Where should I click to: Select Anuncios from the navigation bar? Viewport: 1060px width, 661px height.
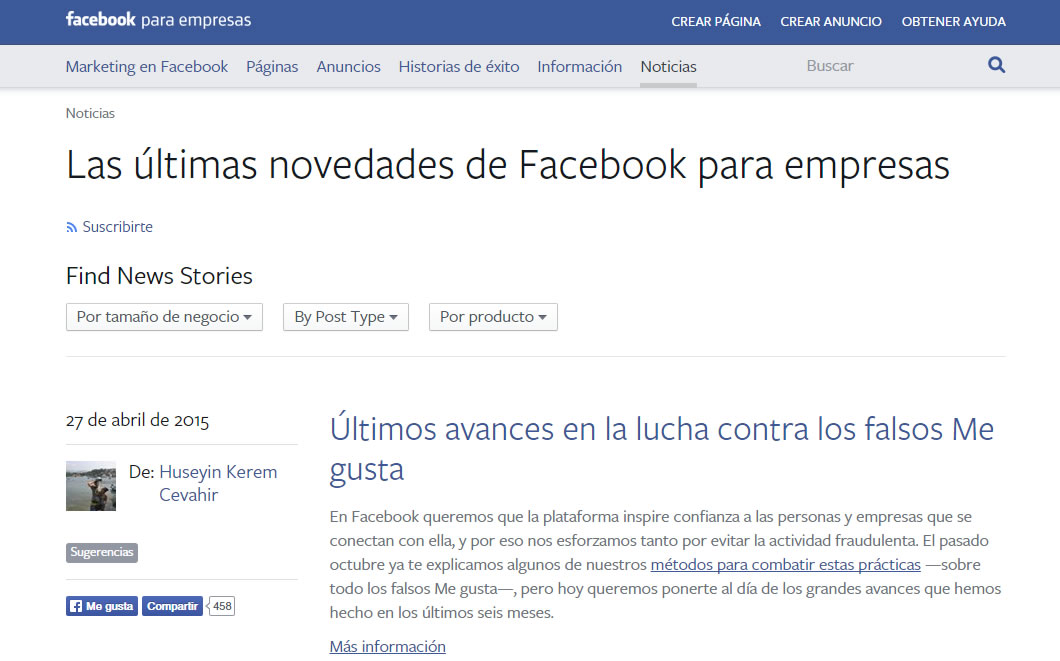click(348, 66)
